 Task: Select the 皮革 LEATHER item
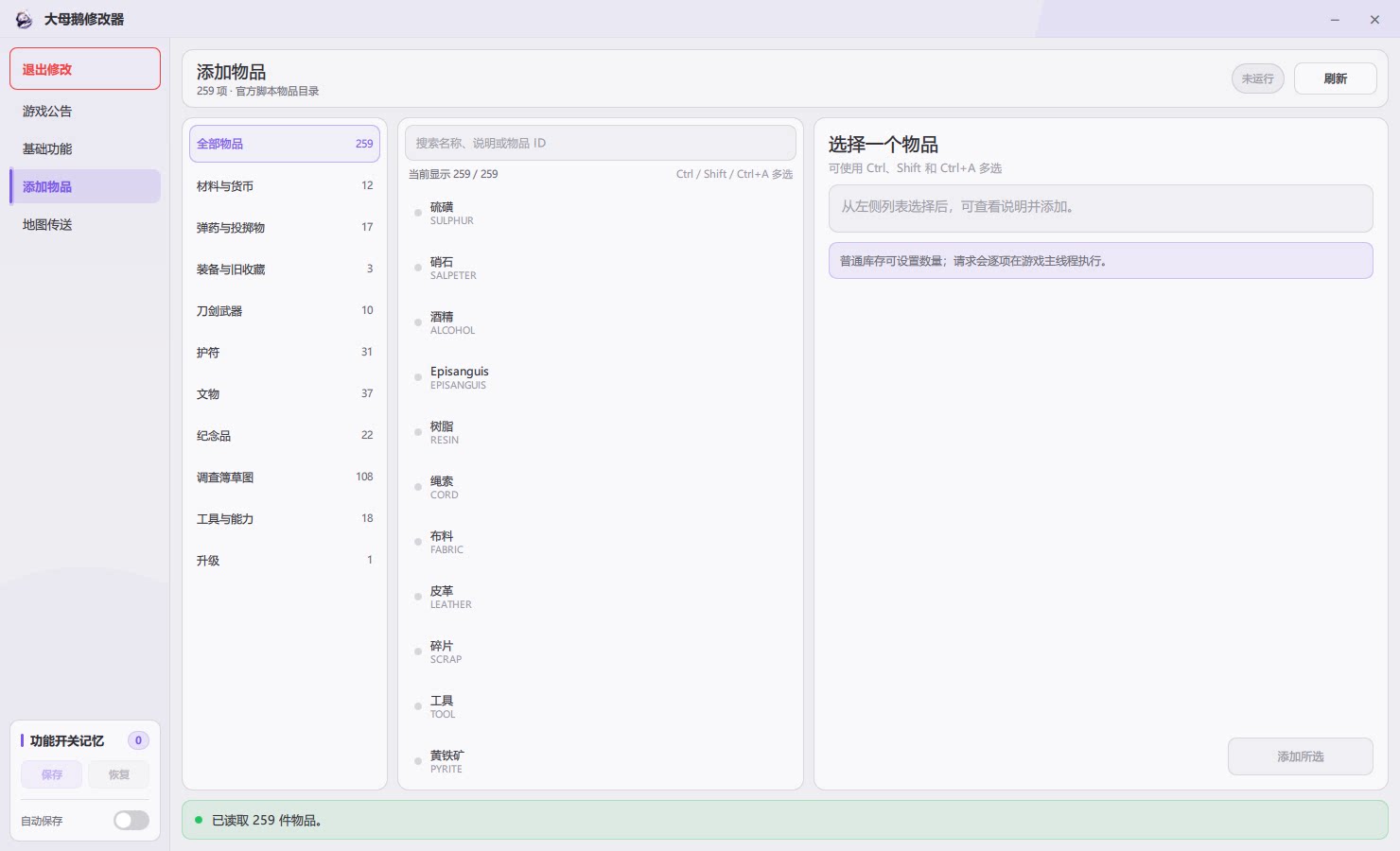click(601, 597)
